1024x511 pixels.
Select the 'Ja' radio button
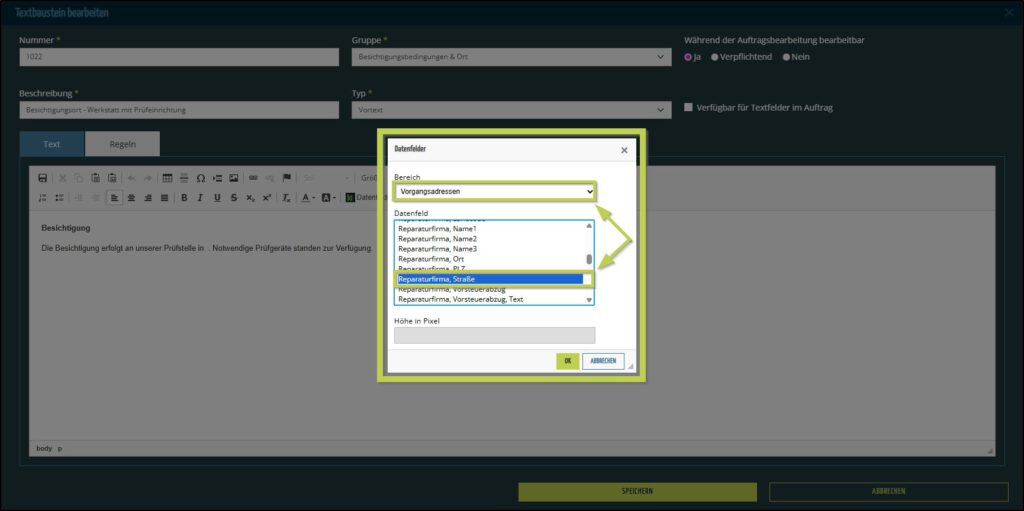point(688,57)
